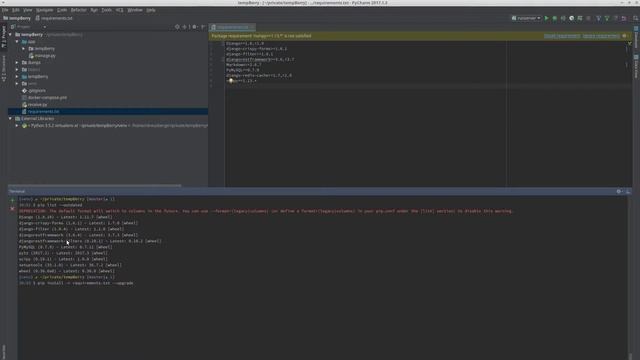Collapse the app folder

tap(17, 42)
